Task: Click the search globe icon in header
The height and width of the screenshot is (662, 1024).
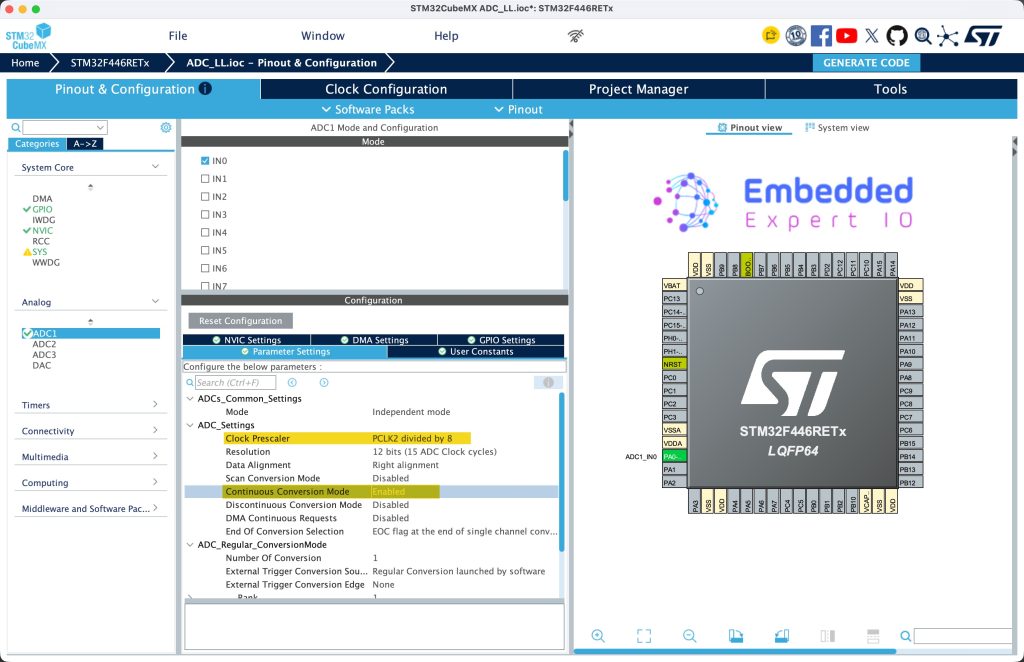Action: coord(923,36)
